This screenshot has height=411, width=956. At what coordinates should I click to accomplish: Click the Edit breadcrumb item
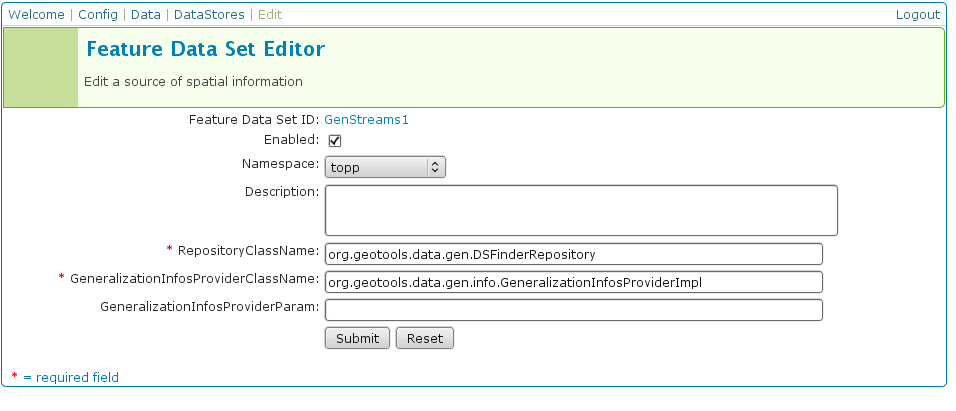click(x=270, y=15)
